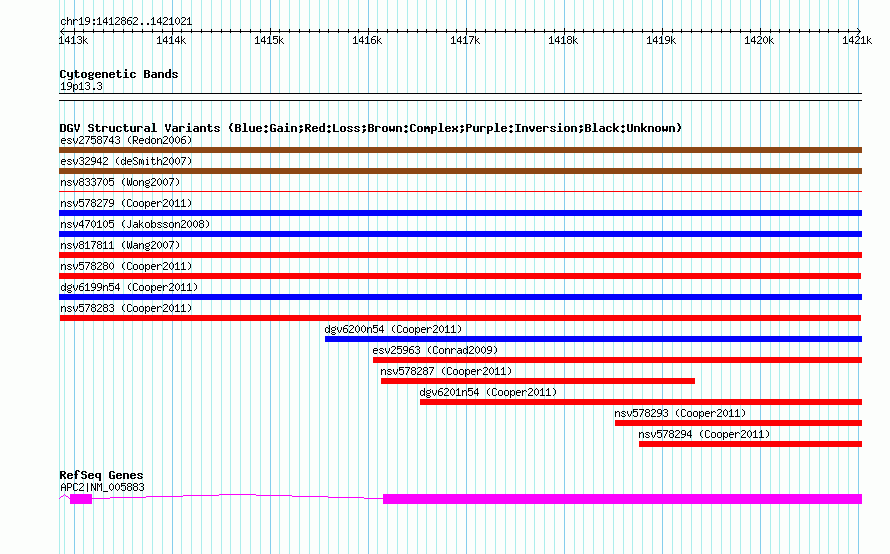Click the blue bar for dgv6199n54
The height and width of the screenshot is (554, 890).
460,297
